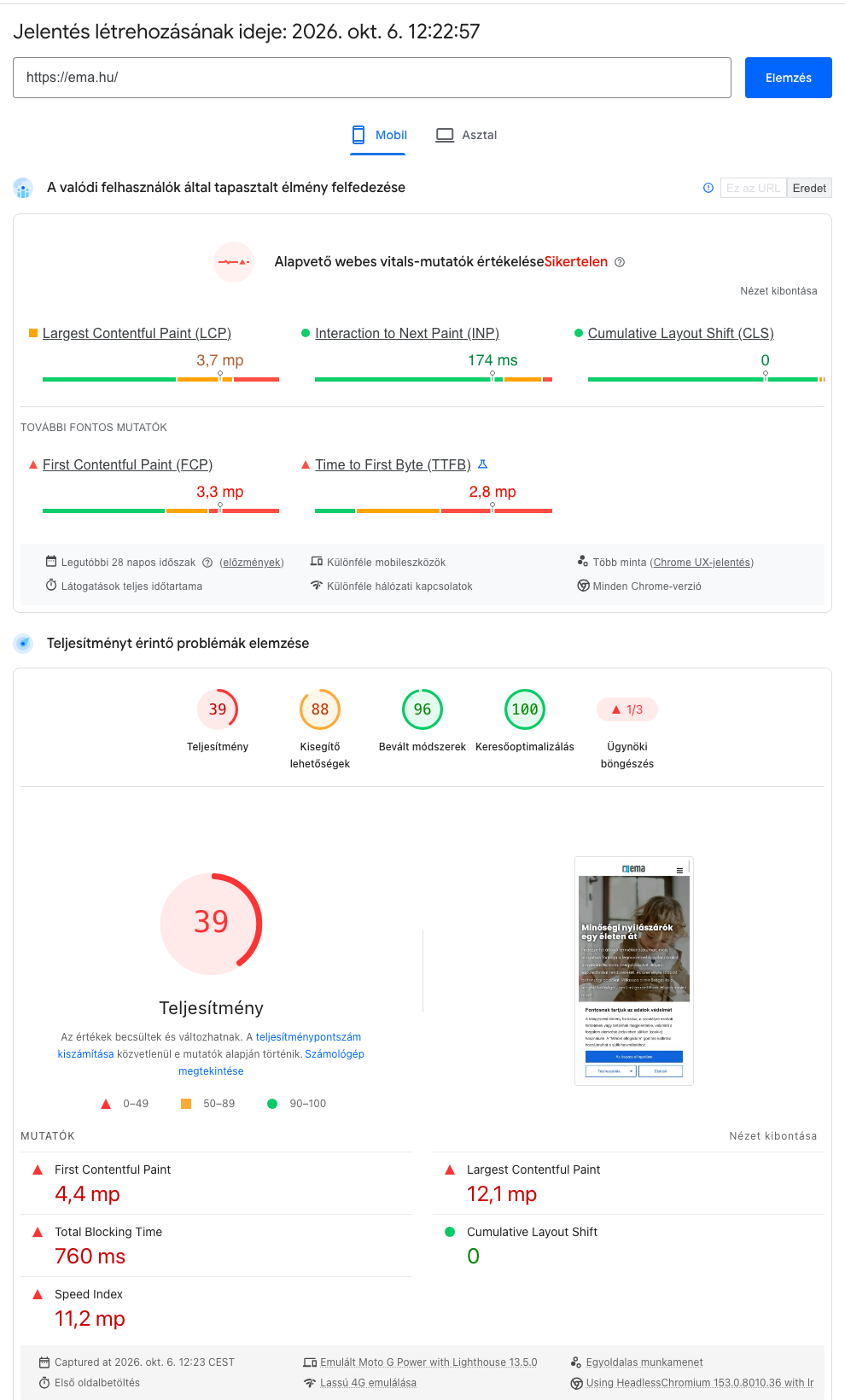Select the Ez az URL toggle option
The height and width of the screenshot is (1400, 845).
point(753,188)
